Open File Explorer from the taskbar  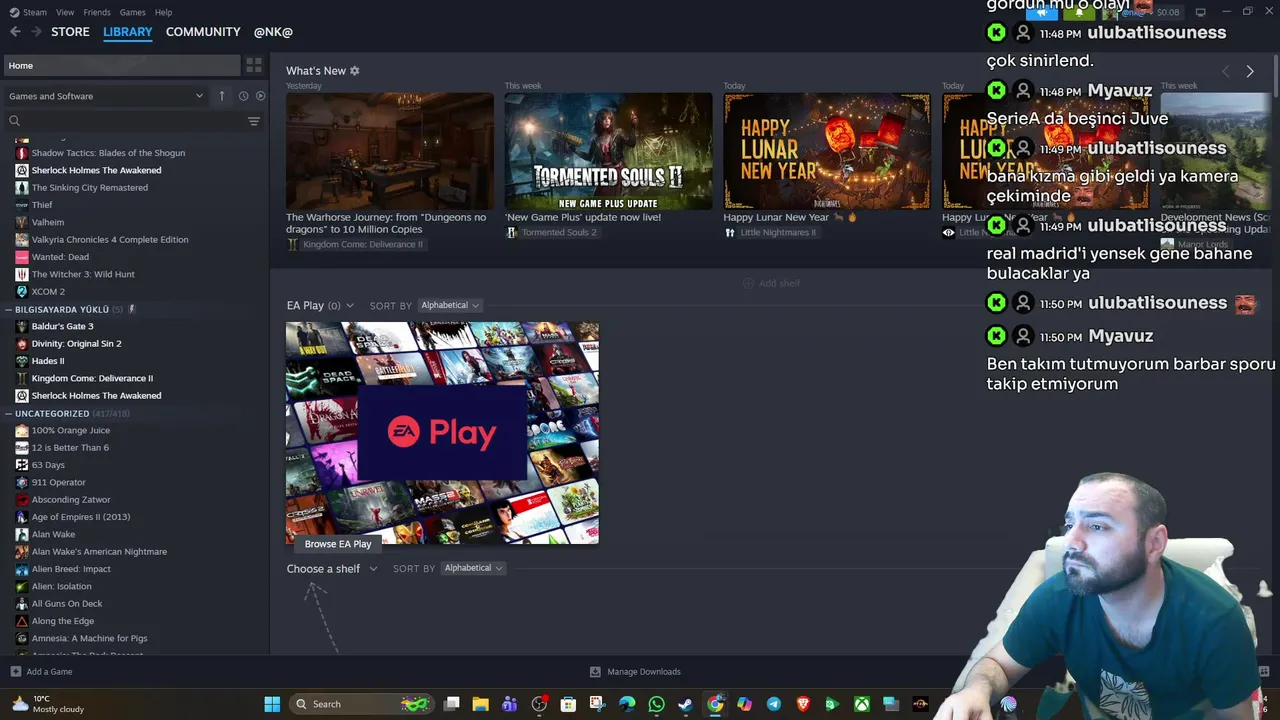(x=480, y=704)
